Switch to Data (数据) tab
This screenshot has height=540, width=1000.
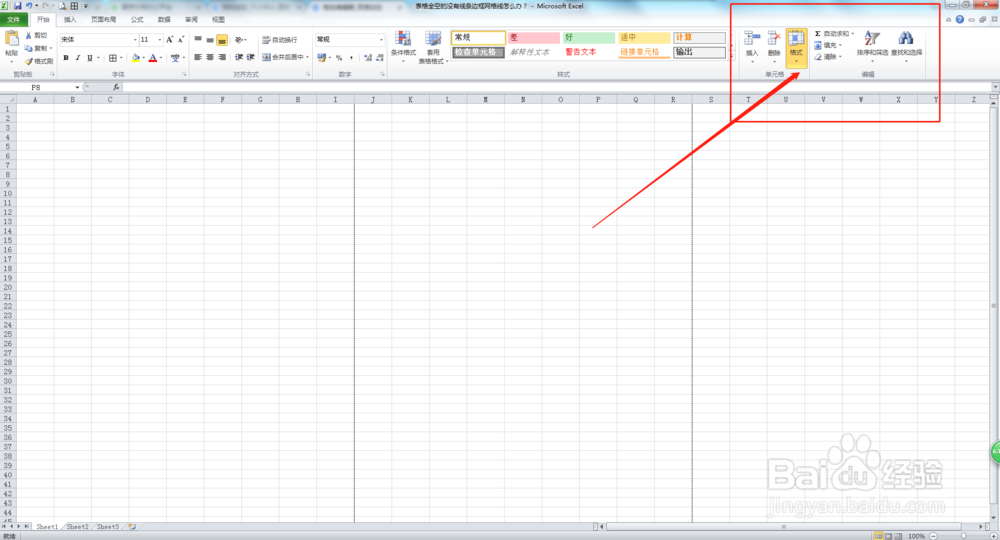(x=164, y=20)
